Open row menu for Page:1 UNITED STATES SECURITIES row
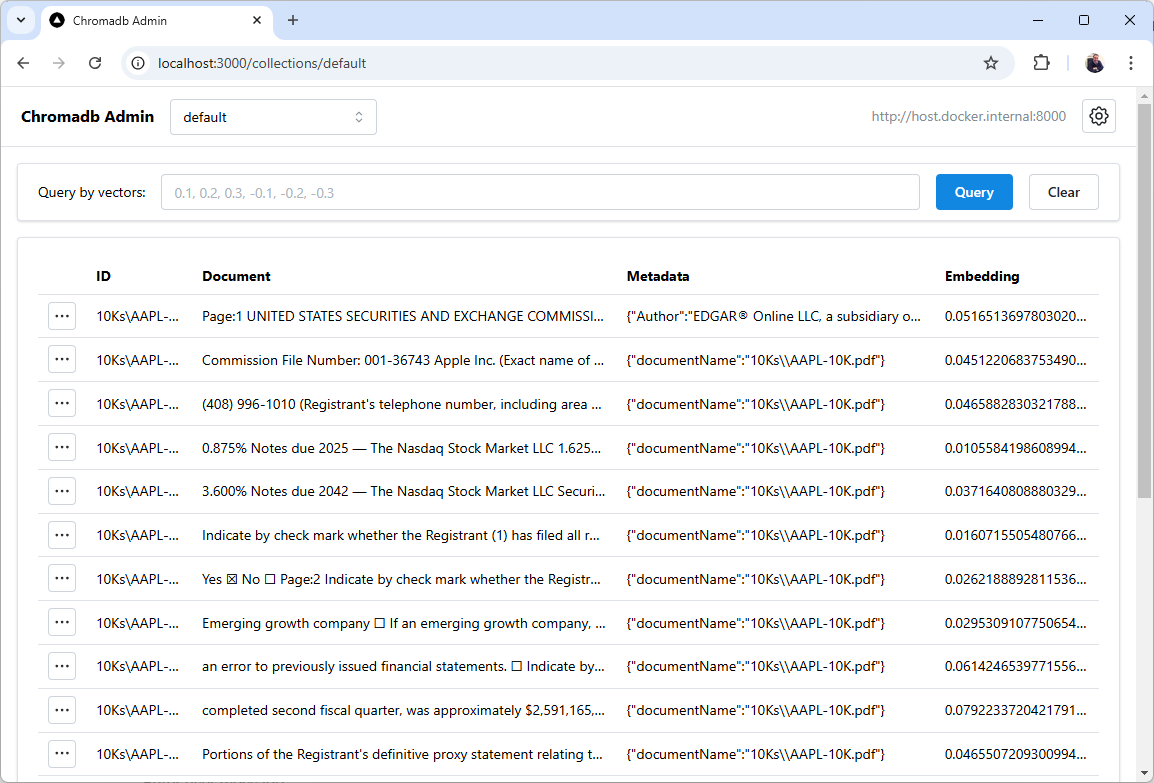Image resolution: width=1154 pixels, height=783 pixels. point(62,316)
